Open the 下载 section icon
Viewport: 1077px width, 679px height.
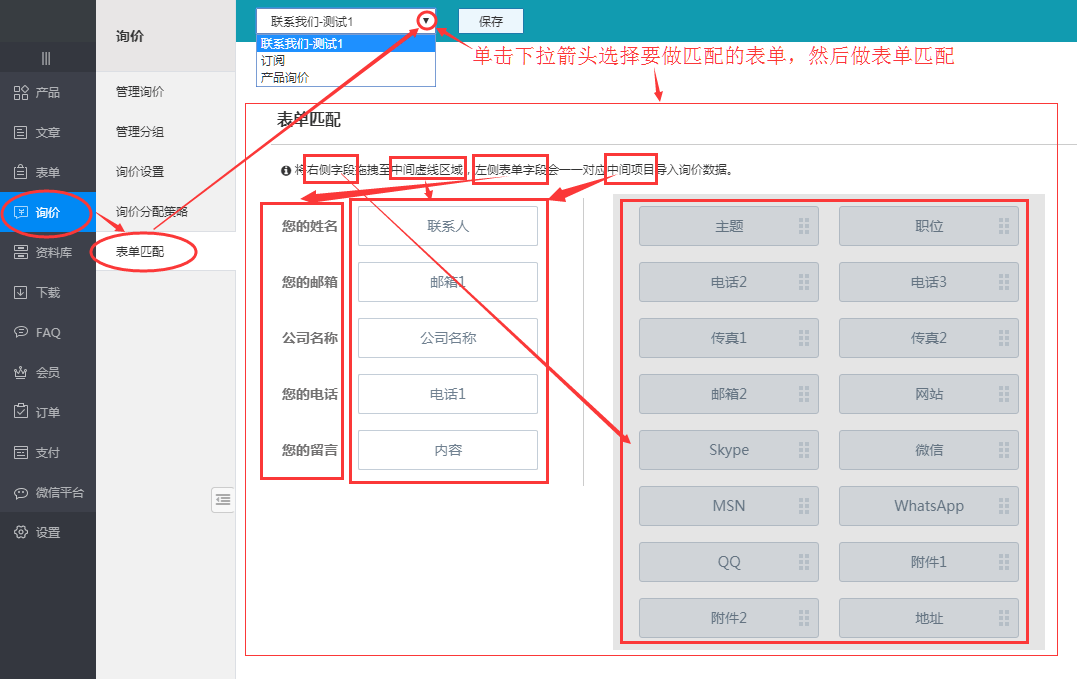coord(21,293)
